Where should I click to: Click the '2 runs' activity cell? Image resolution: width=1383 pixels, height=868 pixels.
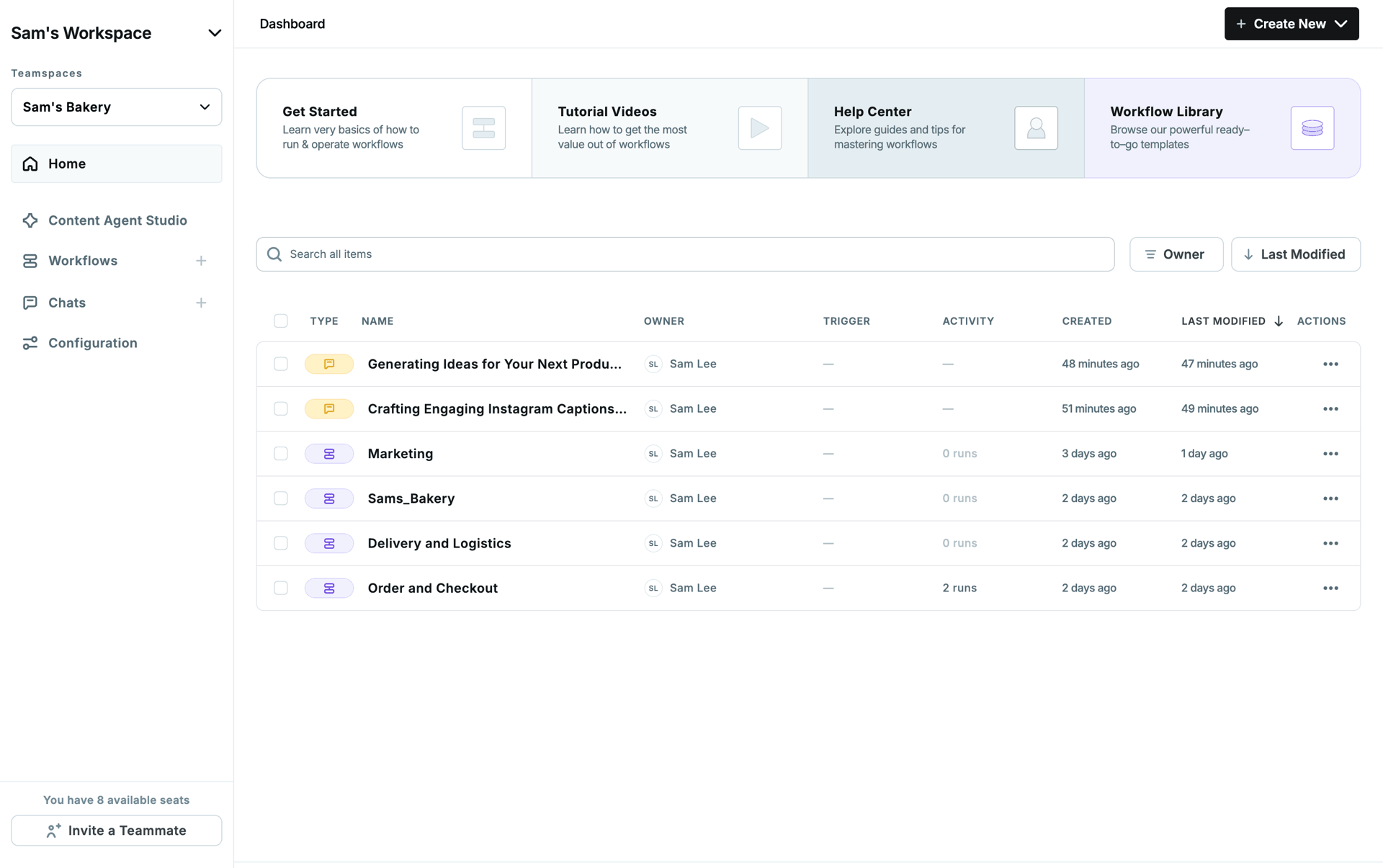point(959,588)
